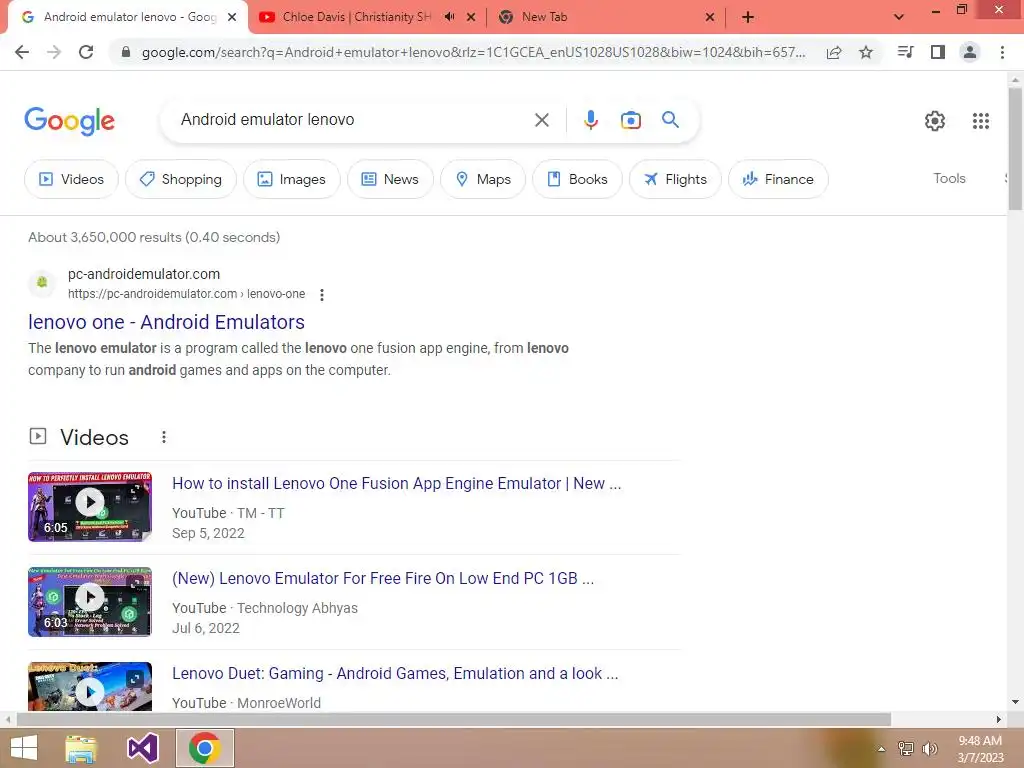Filter results by Finance

pos(778,179)
